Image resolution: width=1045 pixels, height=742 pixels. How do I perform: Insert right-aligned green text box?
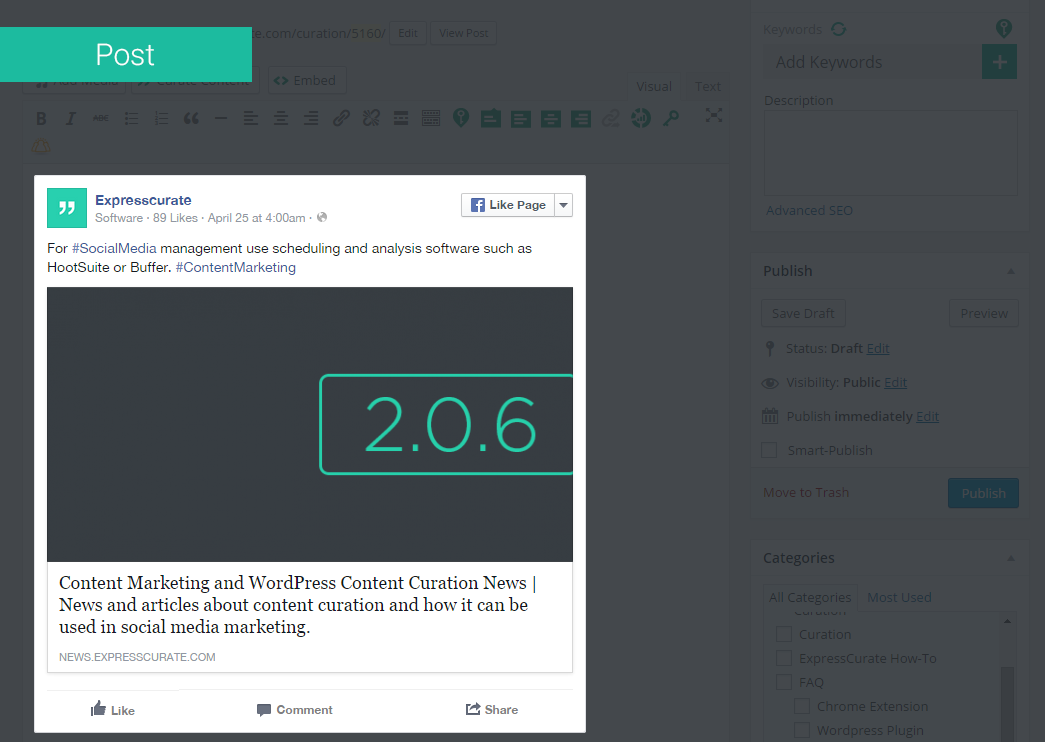581,119
